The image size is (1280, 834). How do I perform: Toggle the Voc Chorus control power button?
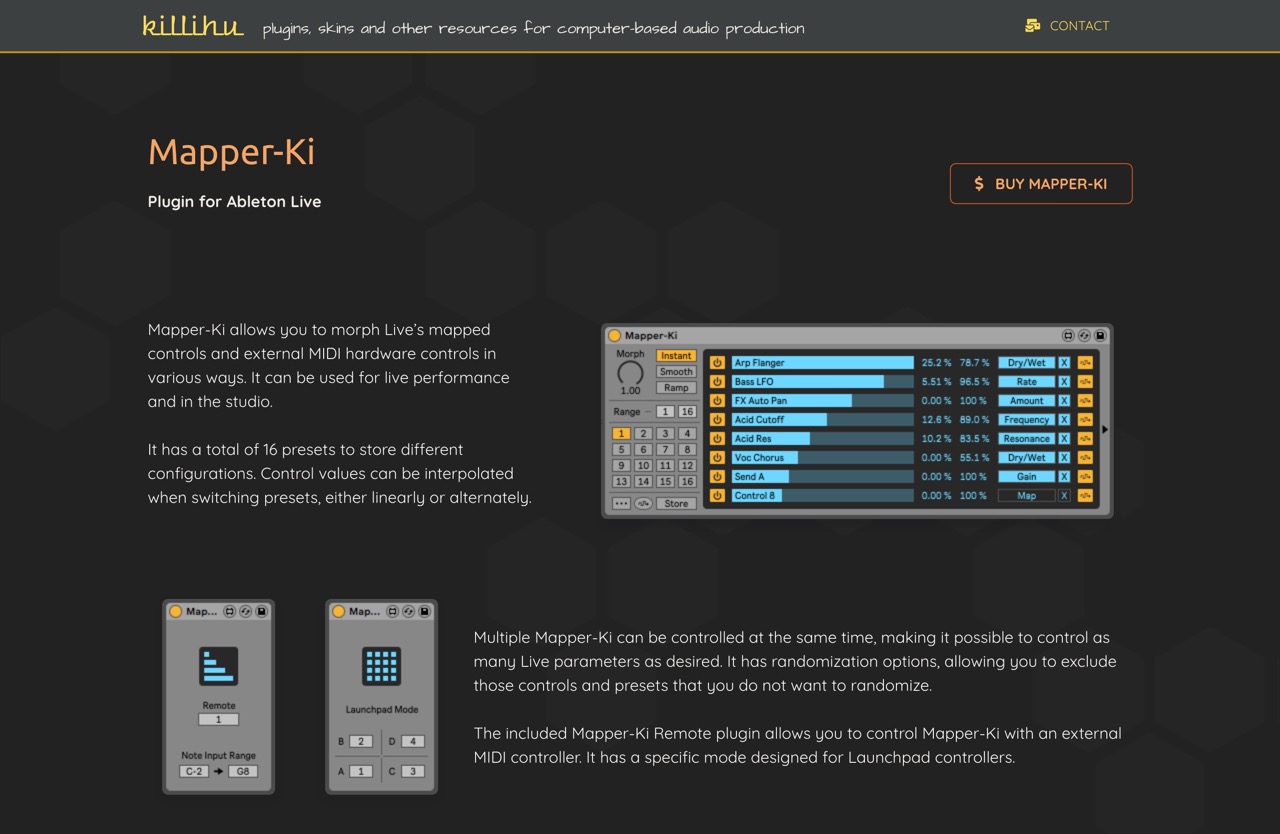click(x=717, y=457)
